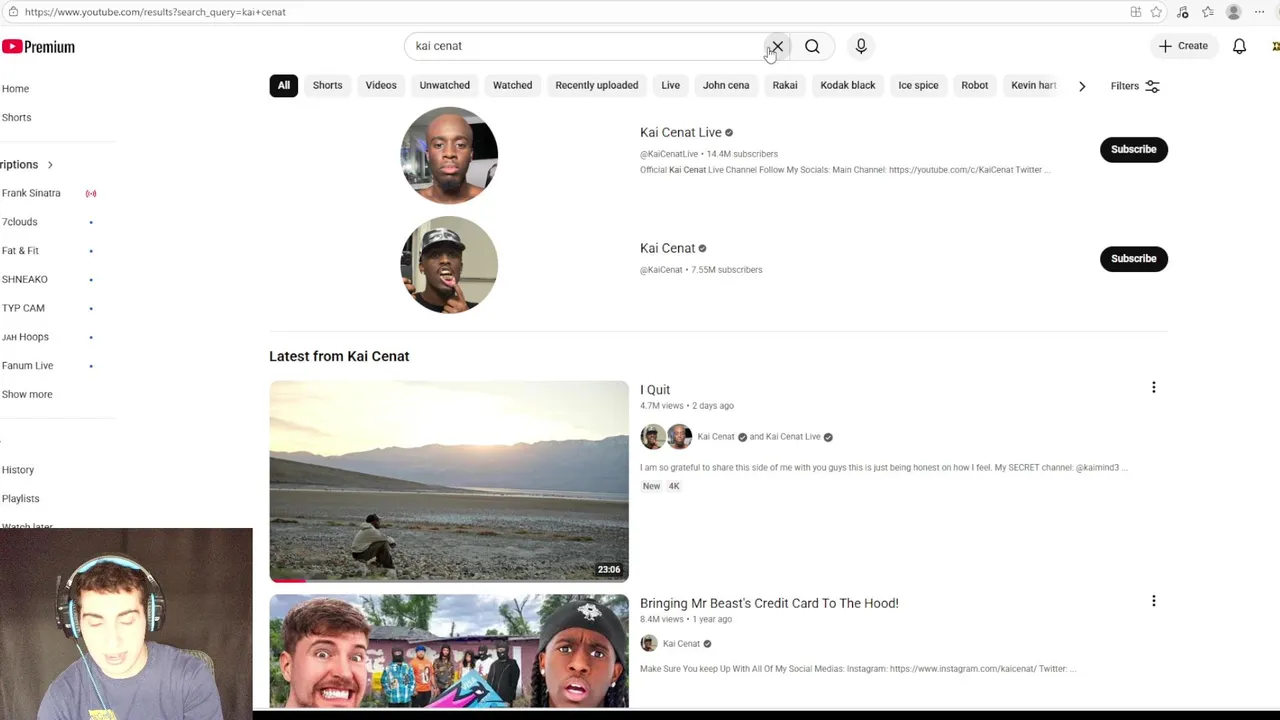Subscribe to the Kai Cenat channel

click(1134, 258)
